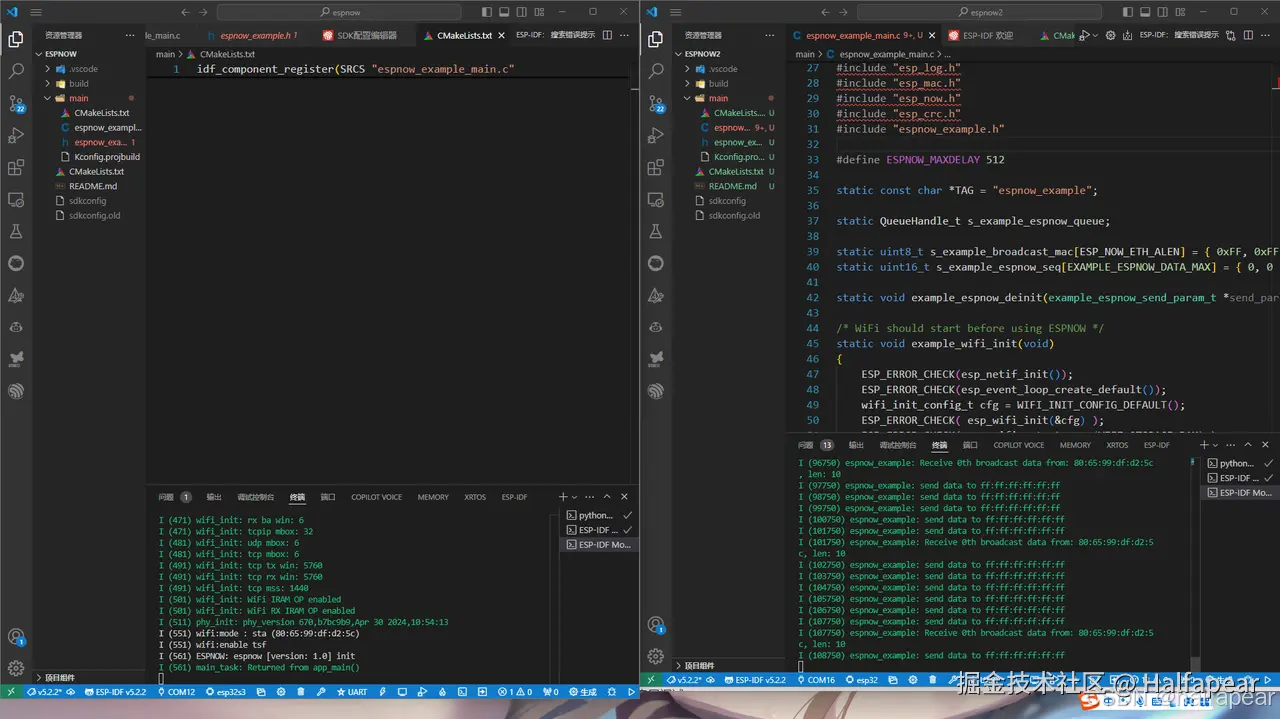Click Accounts icon in left window activity bar
Screen dimensions: 1280x719
coord(16,637)
